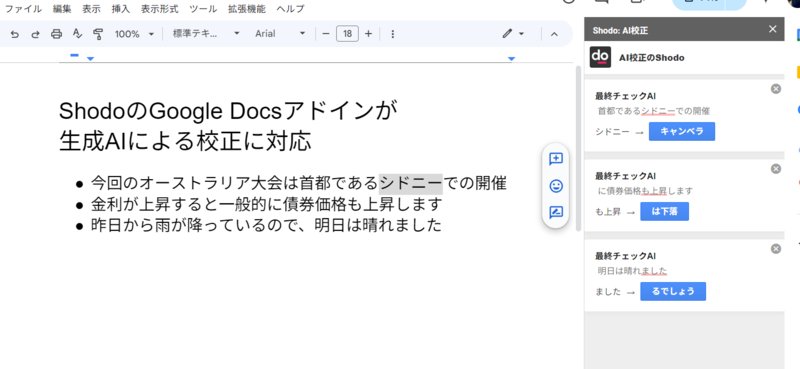This screenshot has width=800, height=369.
Task: Dismiss the シドニー suggestion card
Action: click(776, 89)
